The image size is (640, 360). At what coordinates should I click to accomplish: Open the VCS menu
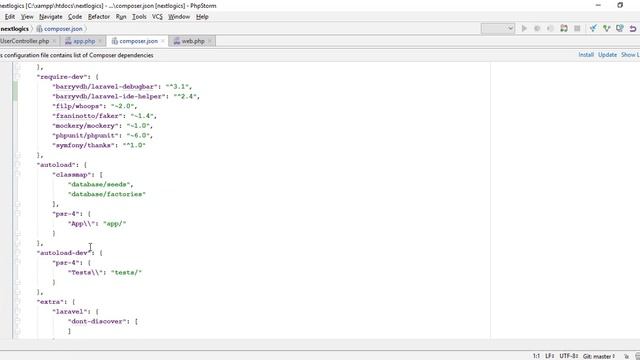(x=157, y=17)
